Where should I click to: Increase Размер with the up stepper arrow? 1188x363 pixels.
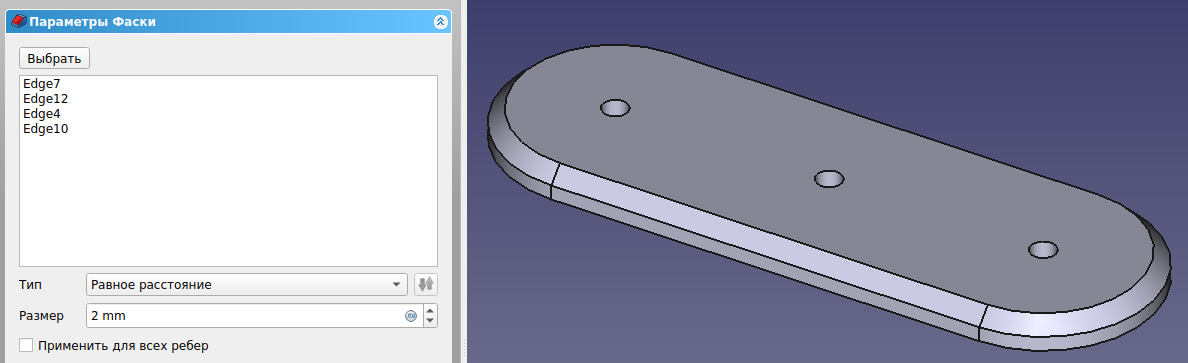click(x=430, y=311)
